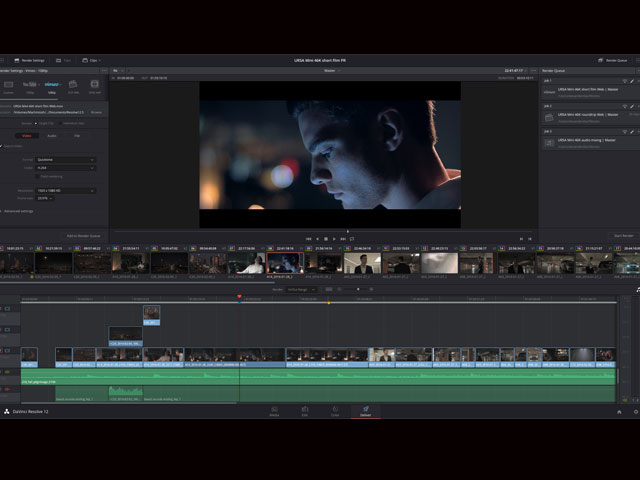Toggle loop playback in the viewer
640x480 pixels.
(352, 239)
